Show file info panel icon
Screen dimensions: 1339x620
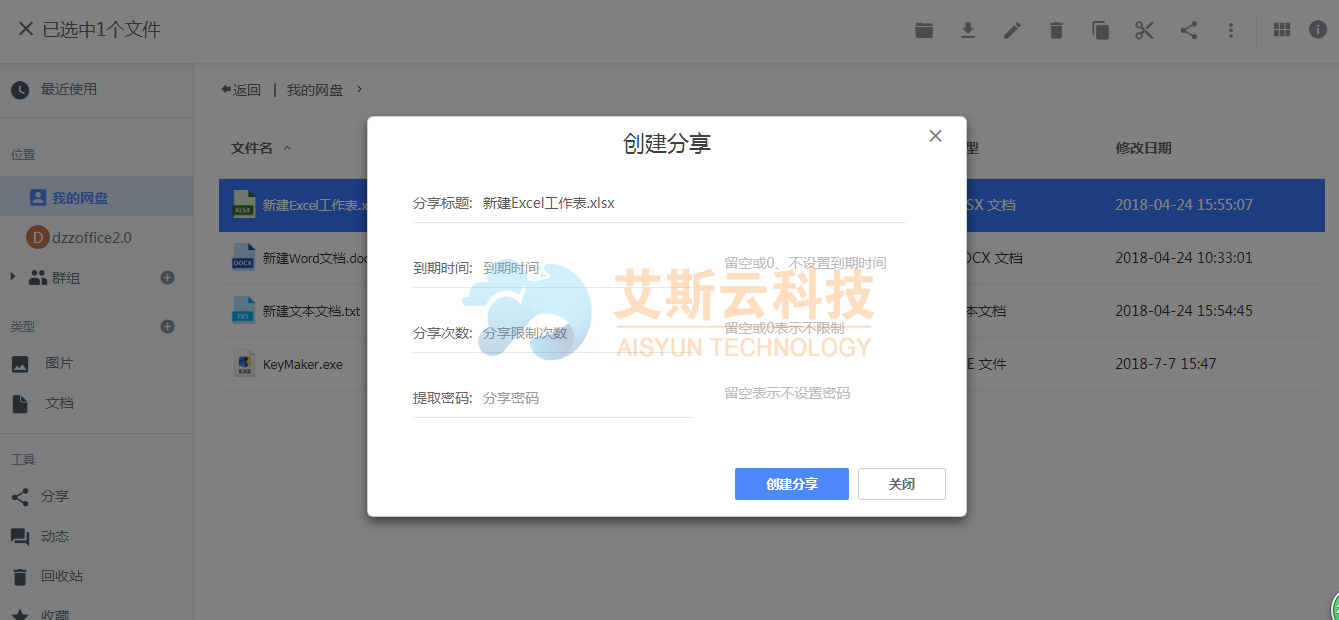click(x=1317, y=30)
